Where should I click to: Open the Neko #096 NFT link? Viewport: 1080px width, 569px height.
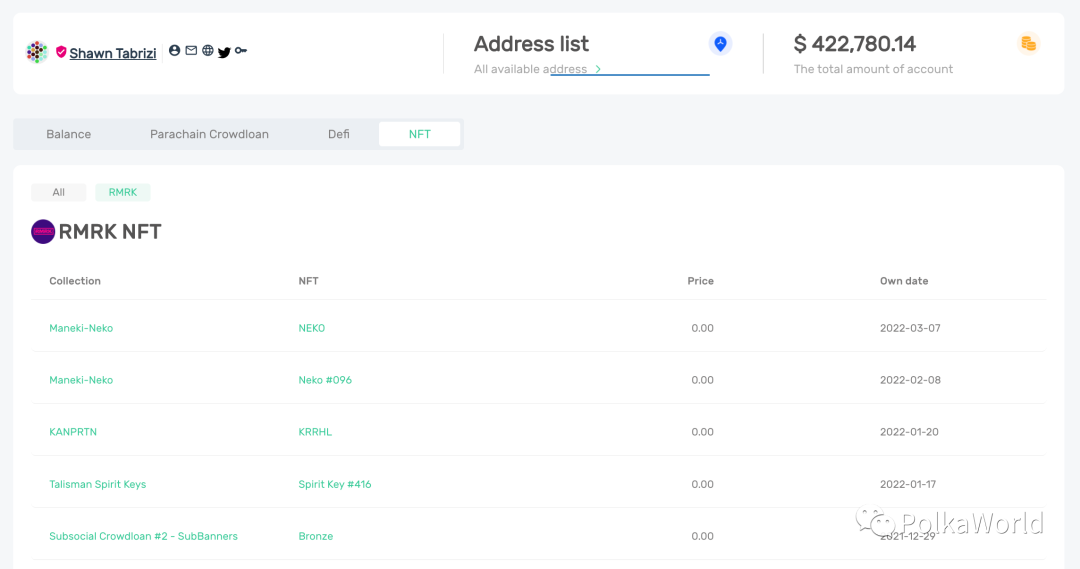coord(325,380)
